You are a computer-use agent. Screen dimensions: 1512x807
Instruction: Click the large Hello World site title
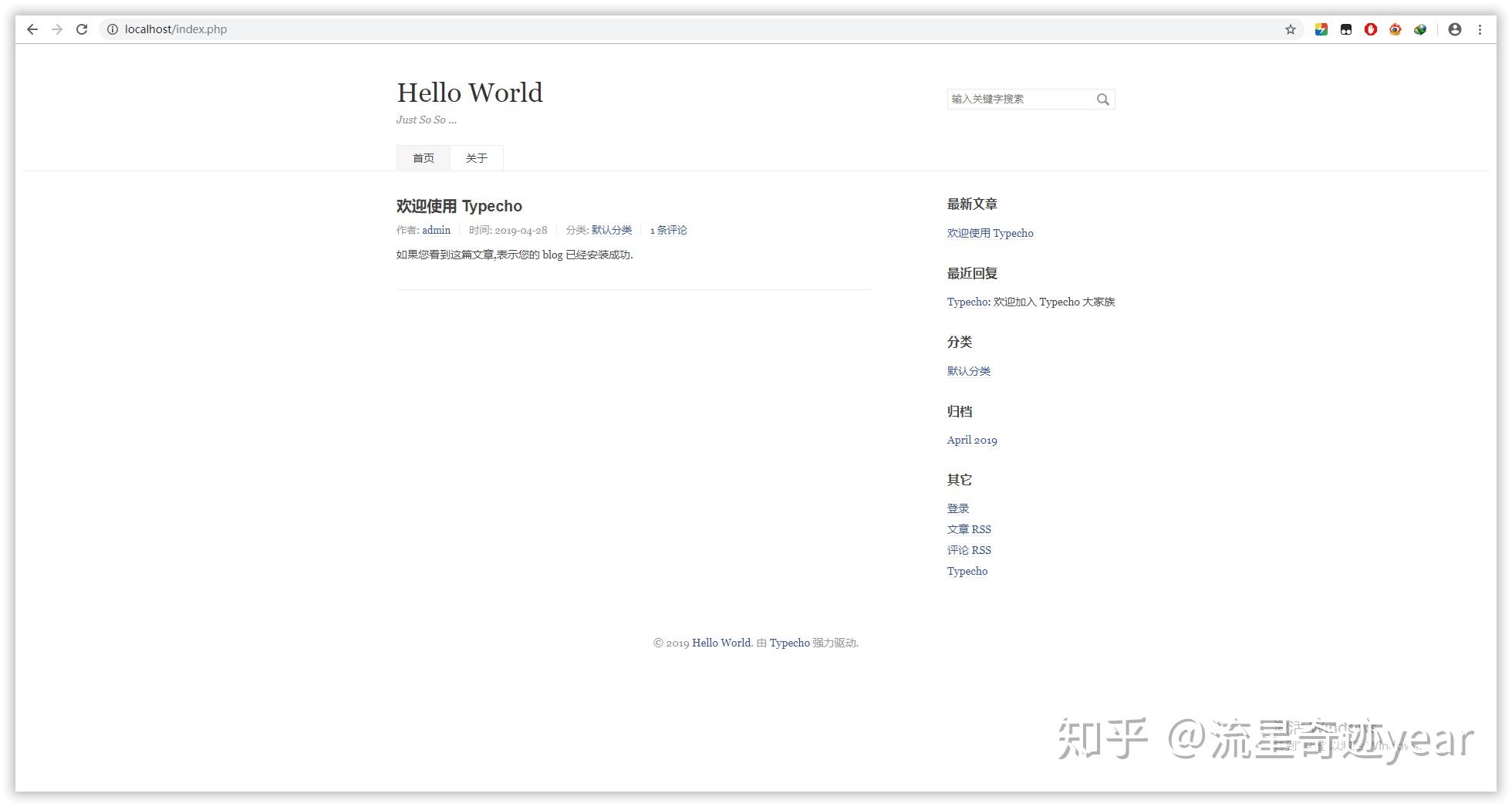[x=470, y=93]
